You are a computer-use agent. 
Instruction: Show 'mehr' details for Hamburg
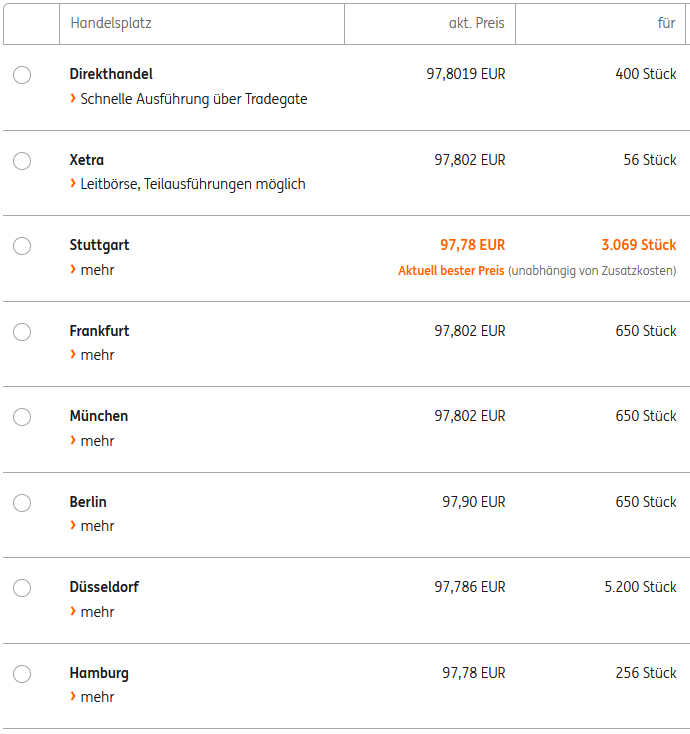point(96,697)
